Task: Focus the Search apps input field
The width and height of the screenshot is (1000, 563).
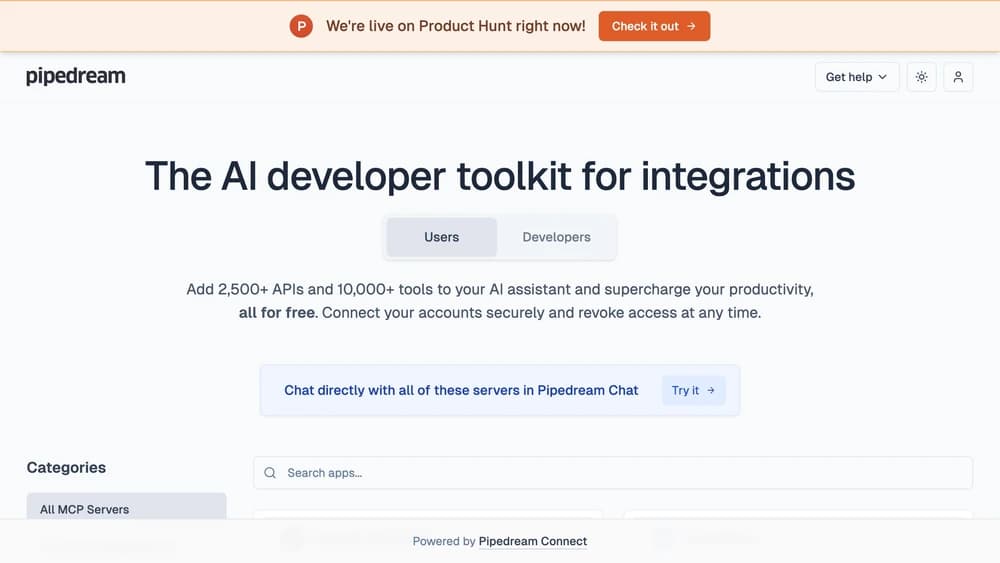Action: tap(613, 472)
